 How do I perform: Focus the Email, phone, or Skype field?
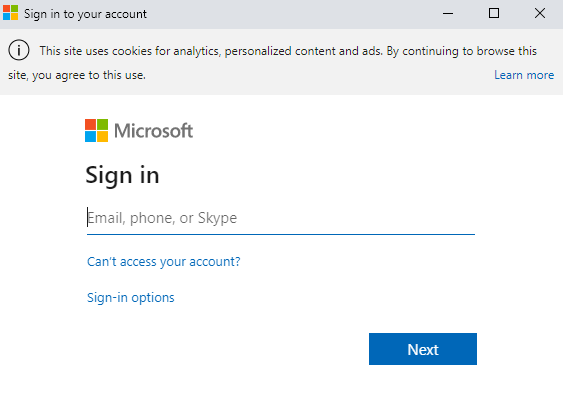coord(281,218)
